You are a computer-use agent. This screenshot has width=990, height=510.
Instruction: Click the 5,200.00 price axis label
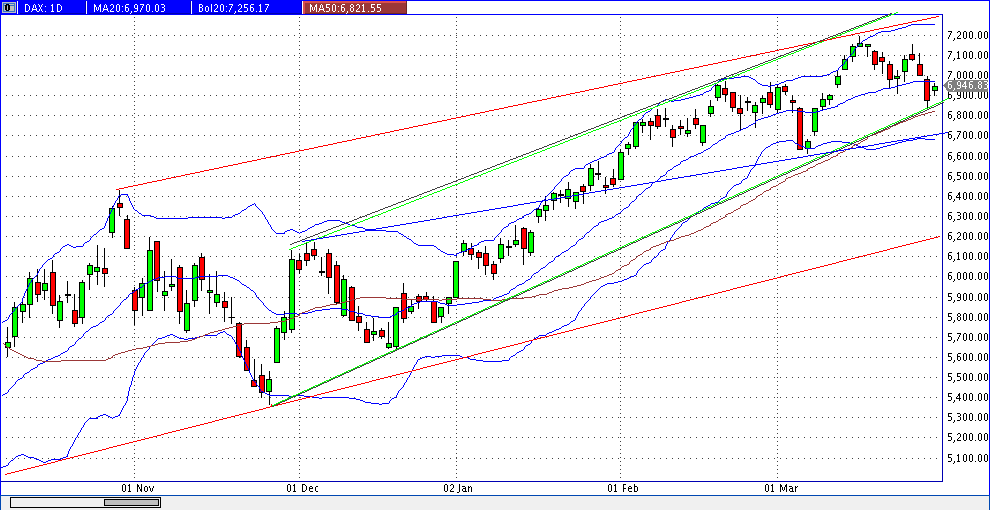click(x=967, y=437)
